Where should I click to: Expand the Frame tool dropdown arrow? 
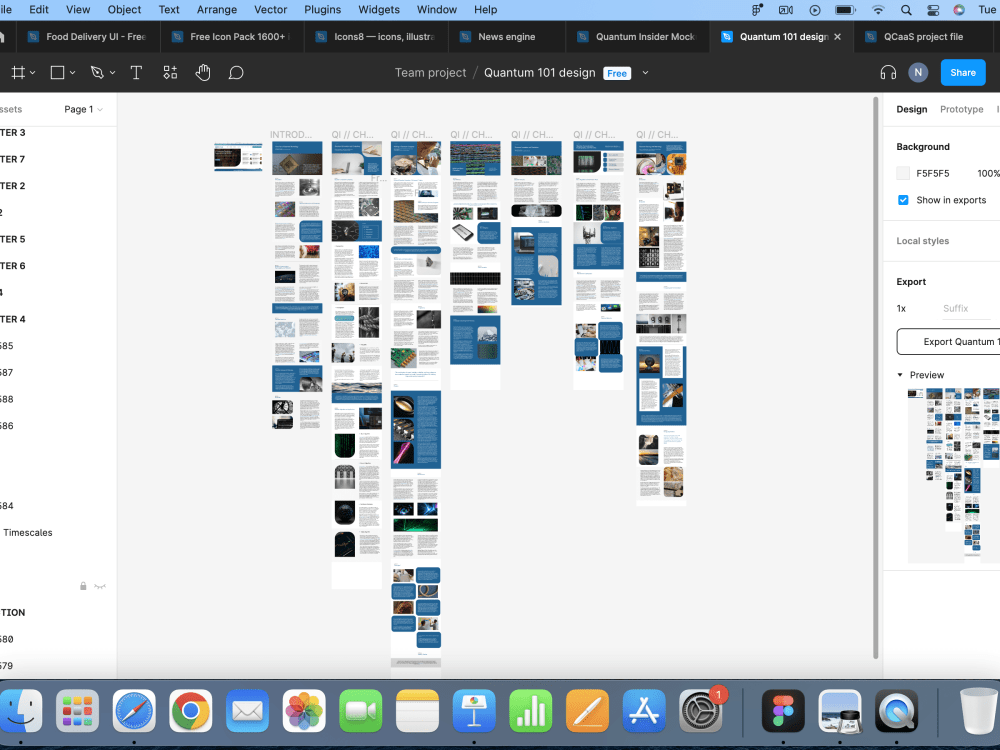point(33,73)
